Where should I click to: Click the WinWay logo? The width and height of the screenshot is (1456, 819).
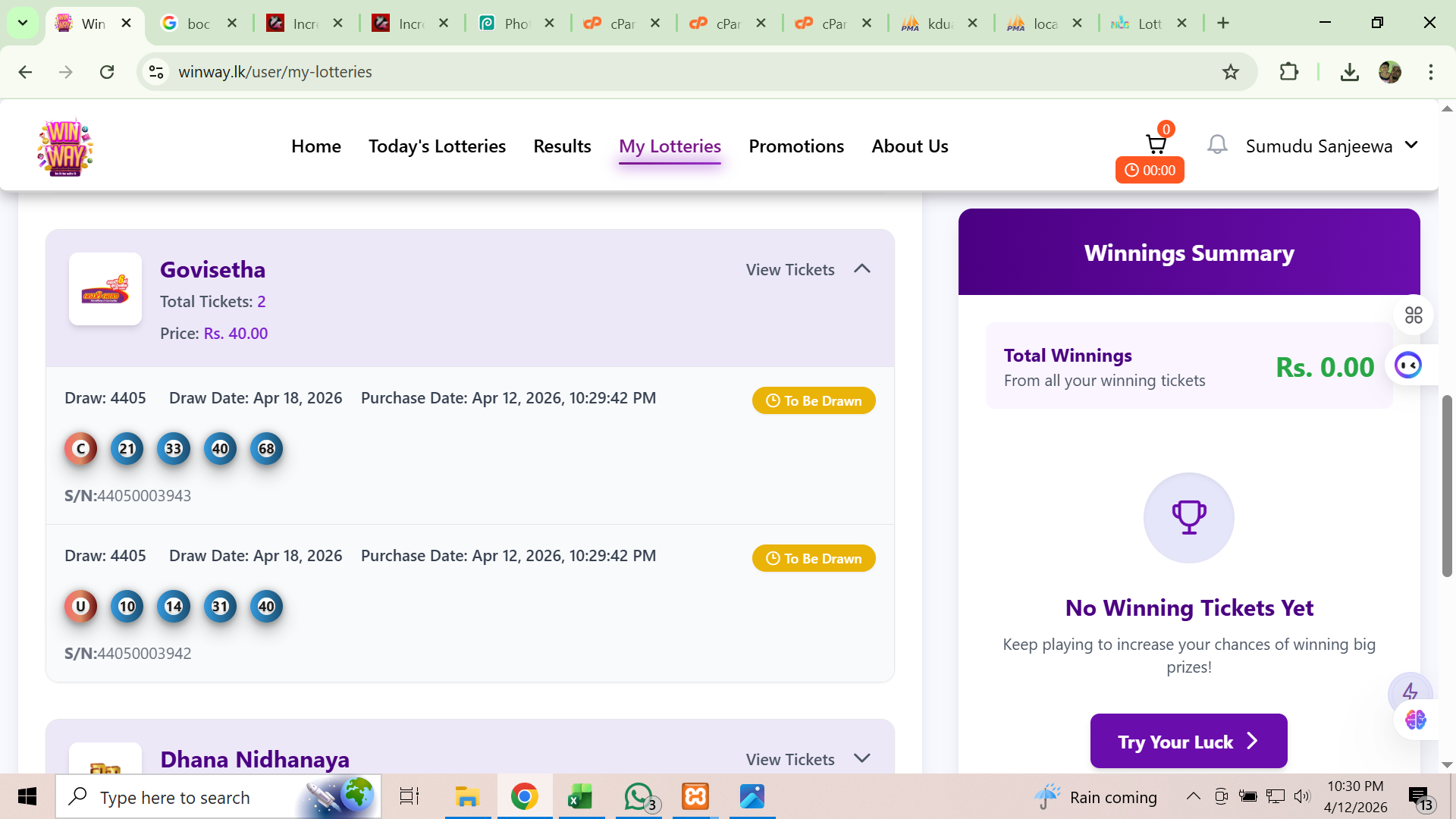[x=65, y=147]
